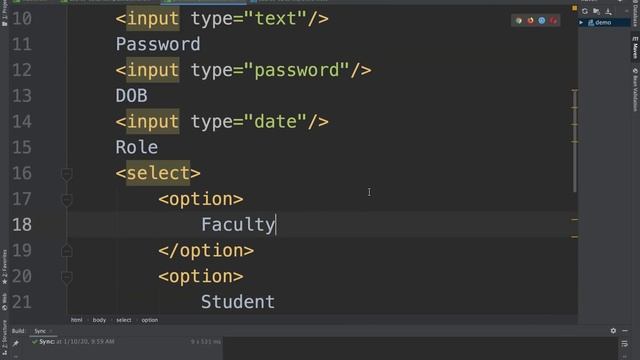Click the option tag on line 20
The height and width of the screenshot is (360, 640).
coord(201,276)
